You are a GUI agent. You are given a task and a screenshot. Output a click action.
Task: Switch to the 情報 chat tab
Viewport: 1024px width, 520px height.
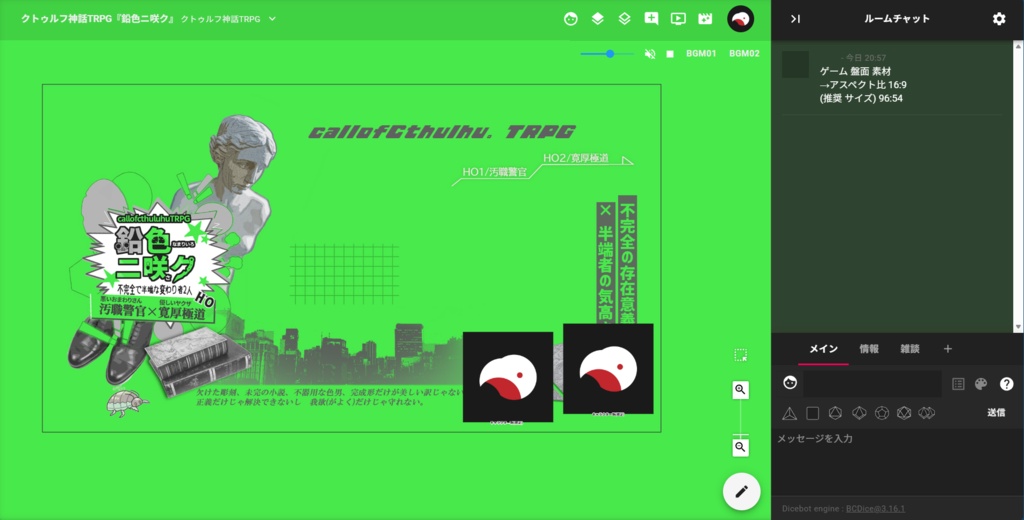point(869,349)
